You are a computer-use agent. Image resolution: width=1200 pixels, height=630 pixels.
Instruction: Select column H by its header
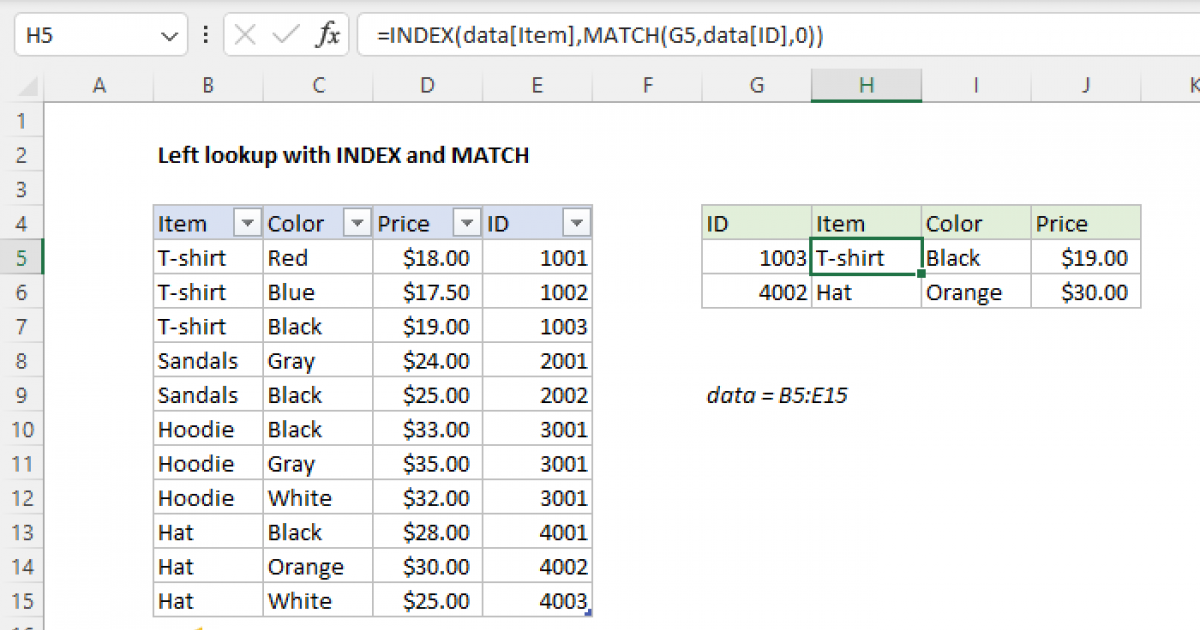[866, 85]
